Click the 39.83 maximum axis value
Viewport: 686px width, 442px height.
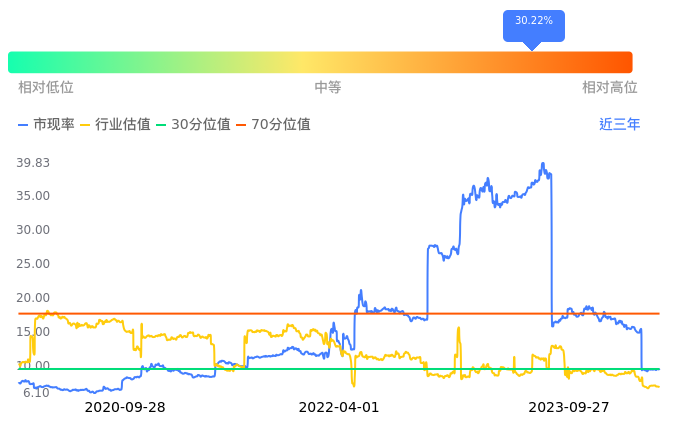click(x=34, y=163)
